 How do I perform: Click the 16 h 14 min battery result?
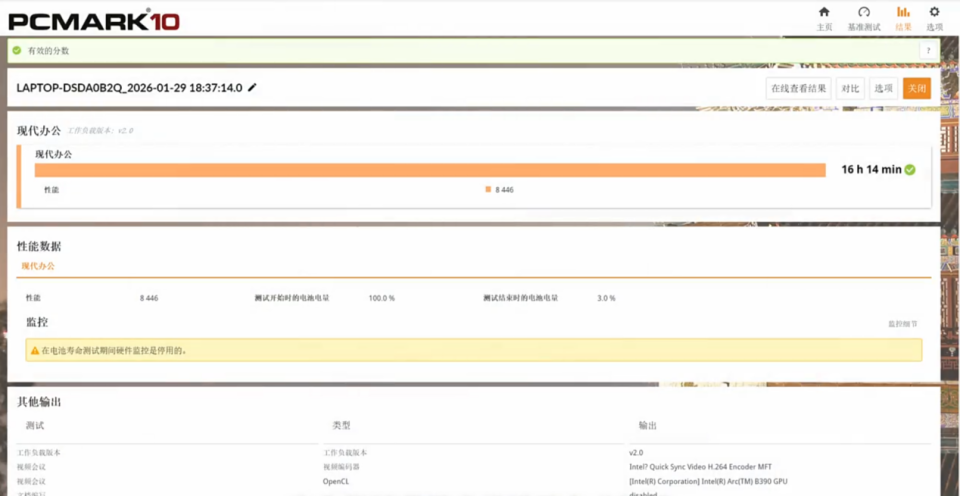[871, 170]
